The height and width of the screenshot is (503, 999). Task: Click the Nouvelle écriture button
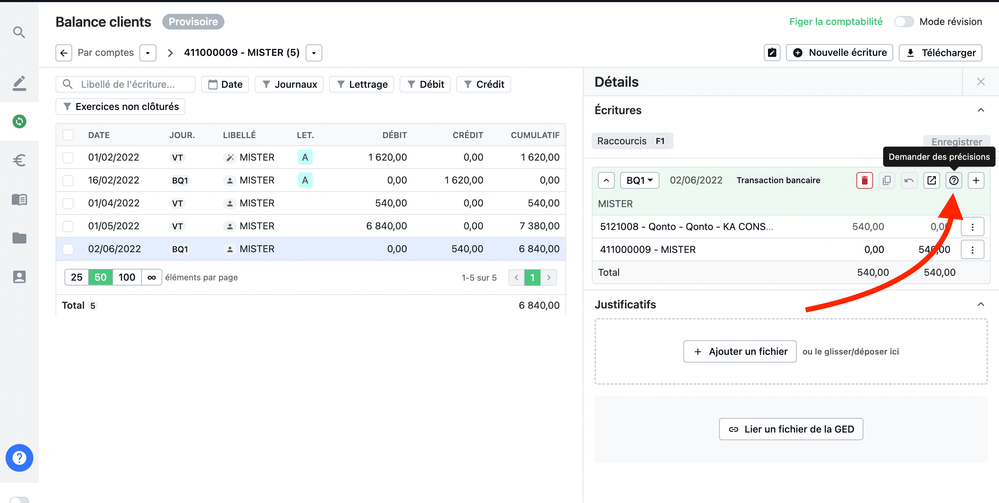(839, 53)
